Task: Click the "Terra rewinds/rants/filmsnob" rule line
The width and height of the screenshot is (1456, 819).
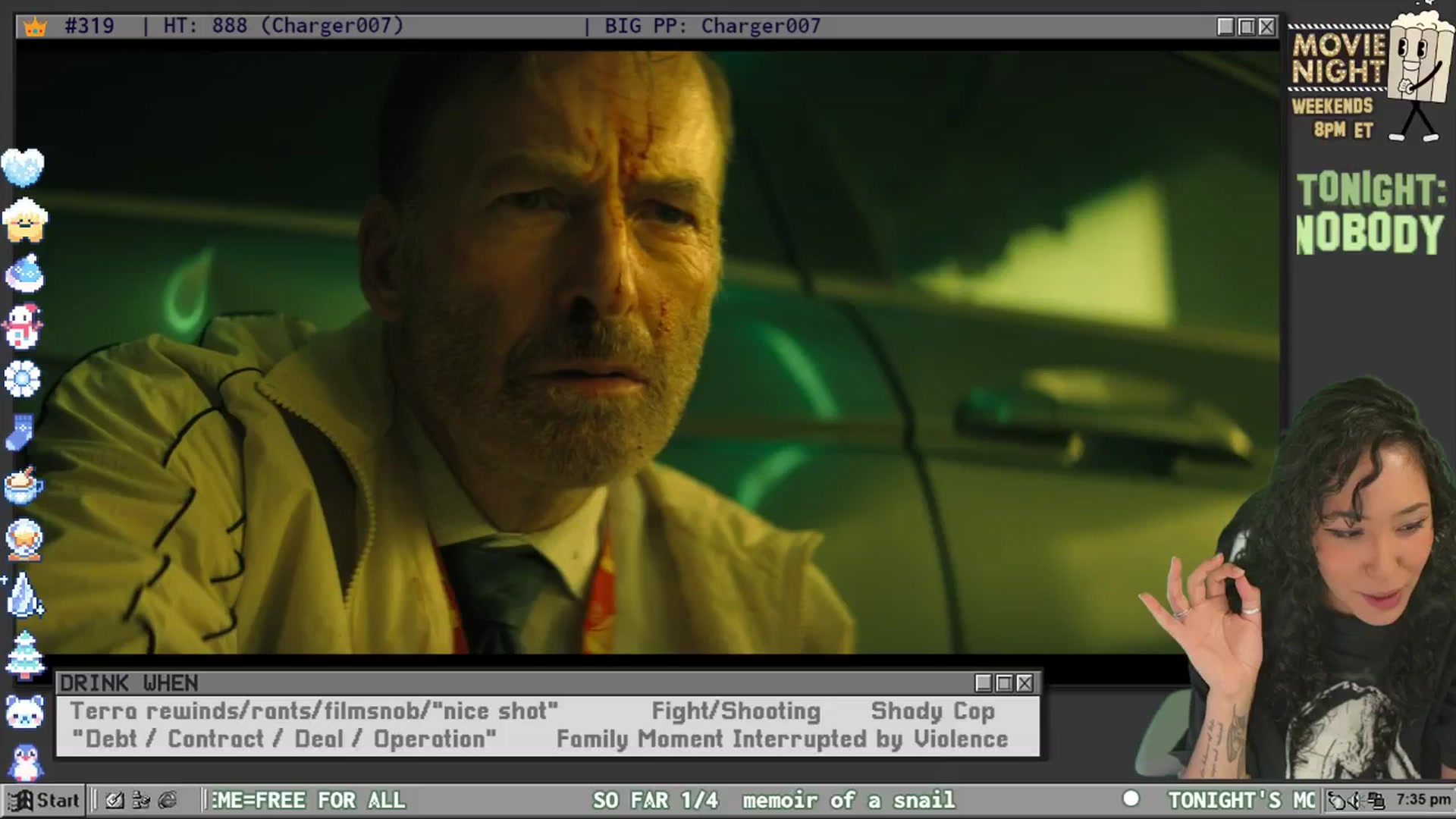Action: (314, 711)
